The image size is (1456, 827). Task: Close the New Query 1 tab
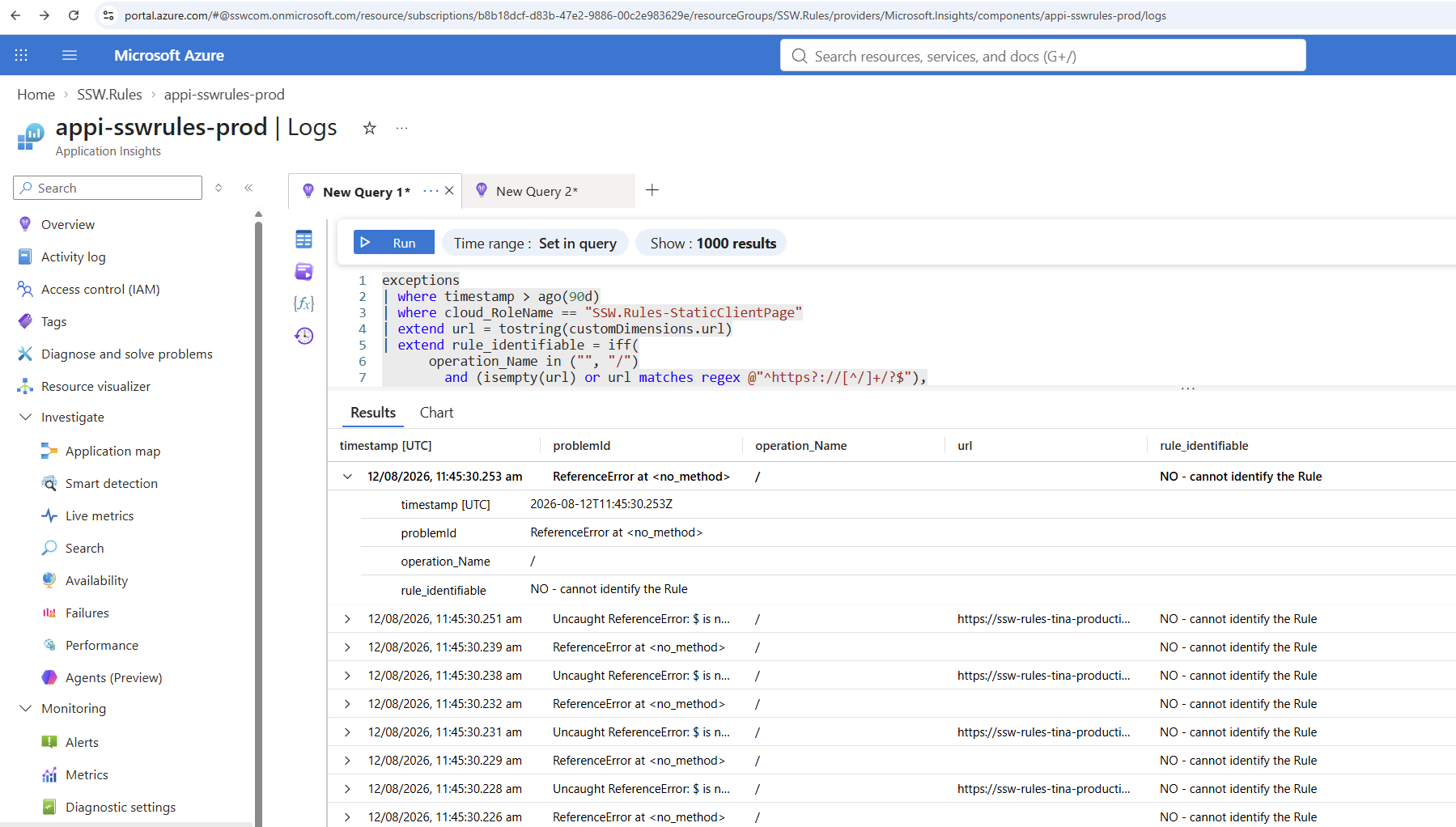[449, 191]
